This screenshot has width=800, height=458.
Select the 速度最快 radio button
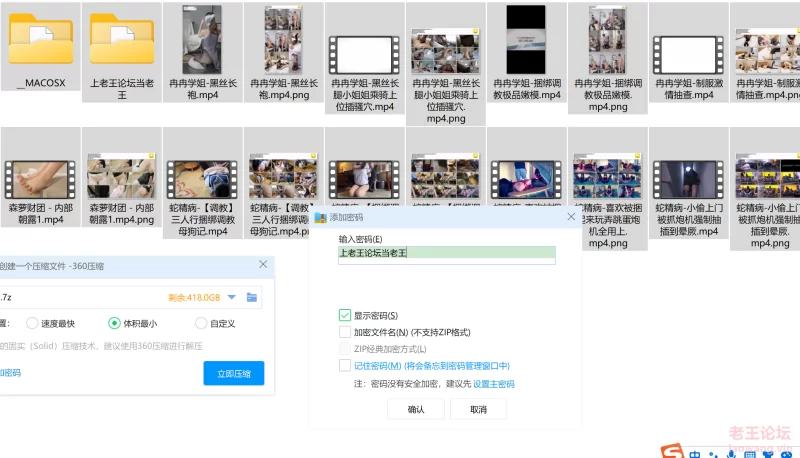pos(32,323)
